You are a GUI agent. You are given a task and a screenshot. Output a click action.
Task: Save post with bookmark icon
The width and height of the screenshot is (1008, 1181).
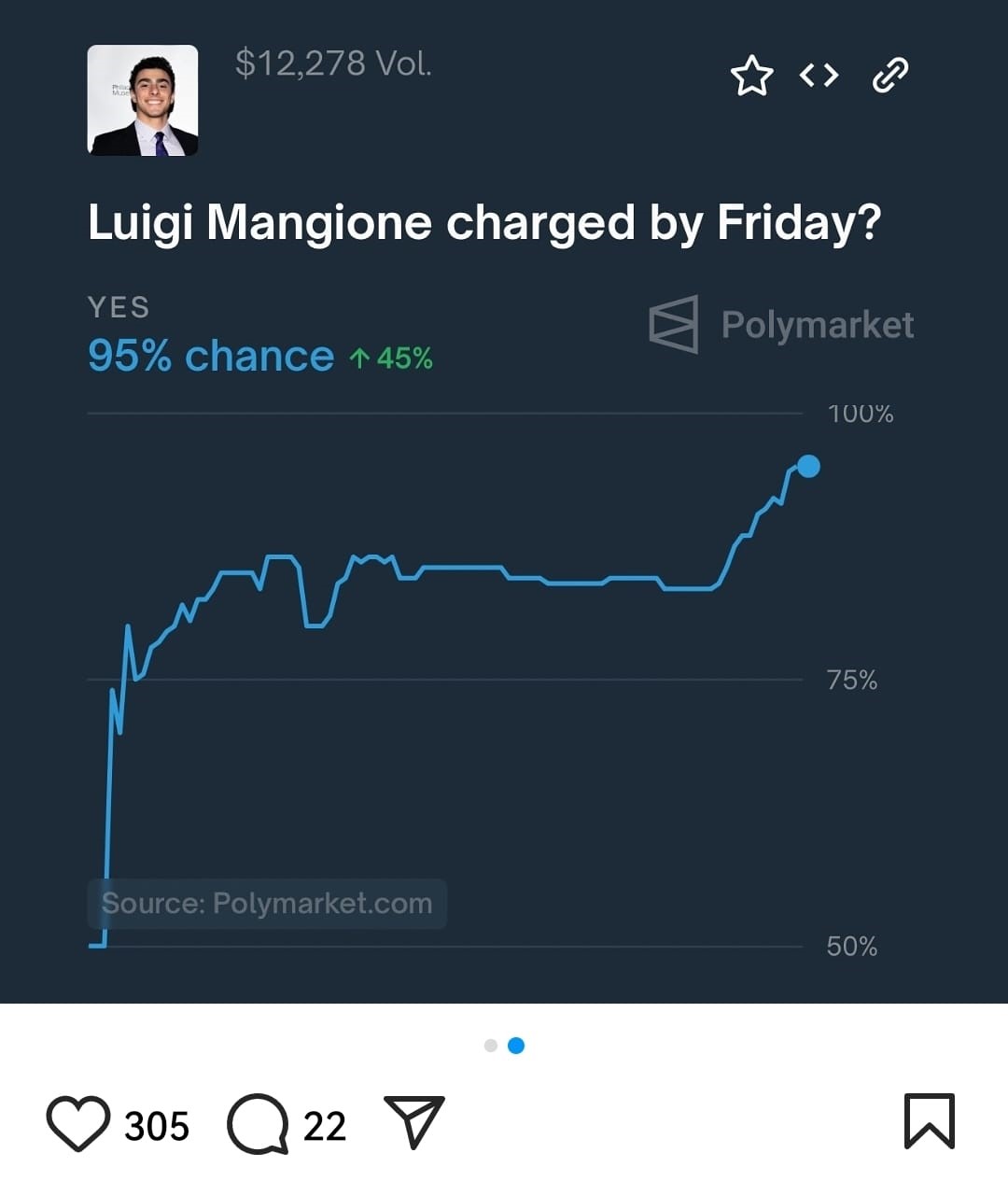(929, 1120)
